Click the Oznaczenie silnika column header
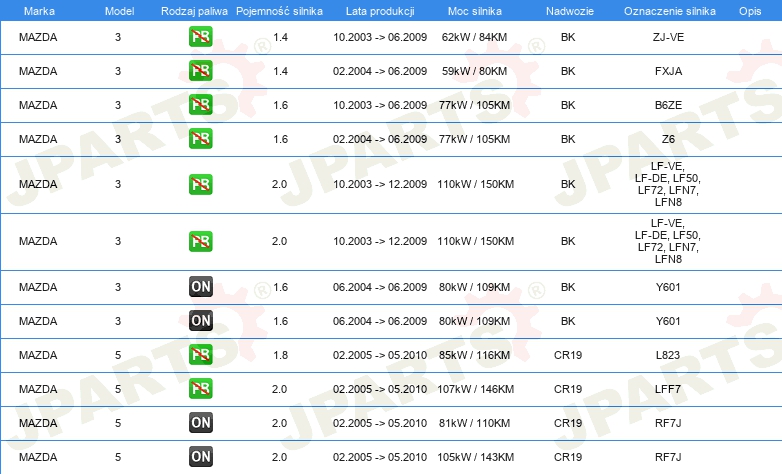 (x=669, y=11)
